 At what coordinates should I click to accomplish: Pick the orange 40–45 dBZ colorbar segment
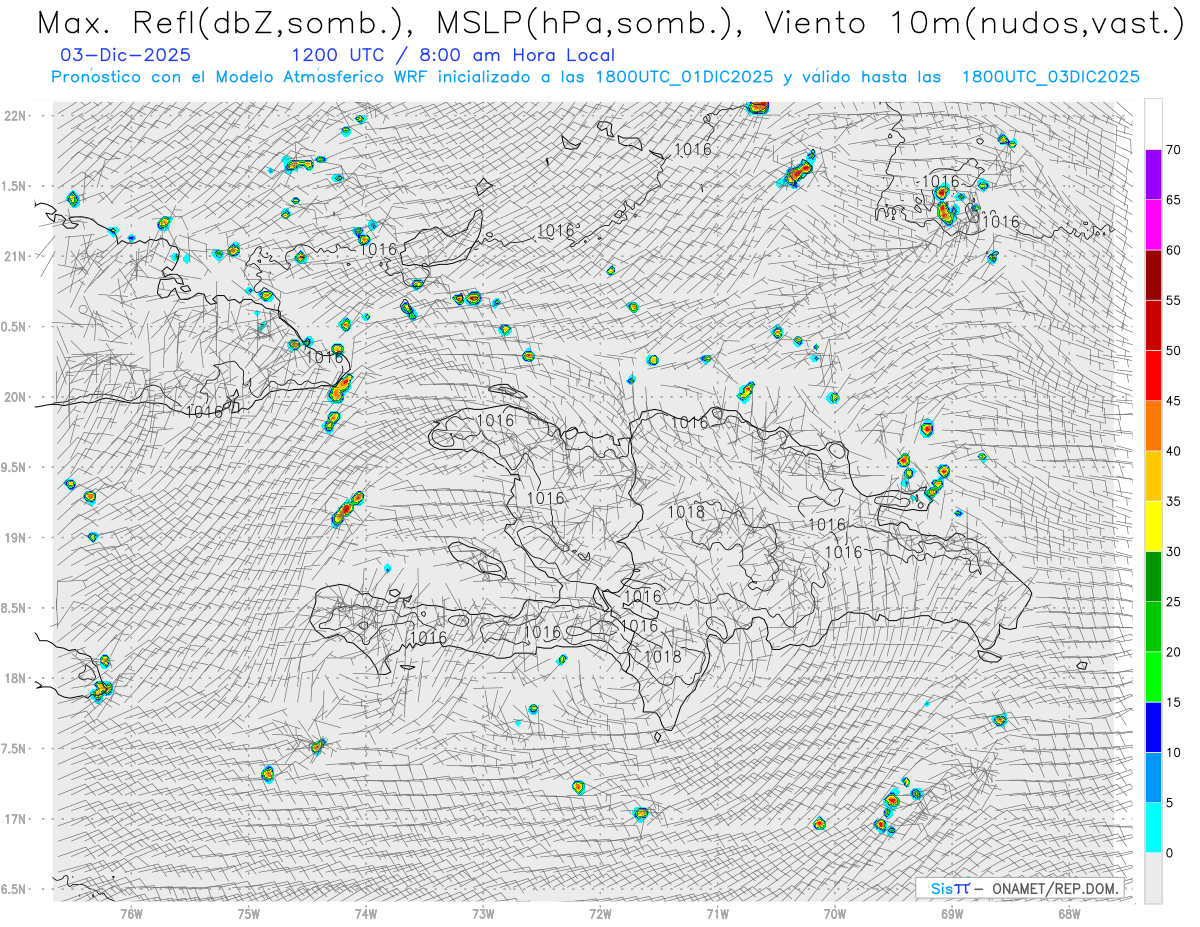click(1153, 426)
